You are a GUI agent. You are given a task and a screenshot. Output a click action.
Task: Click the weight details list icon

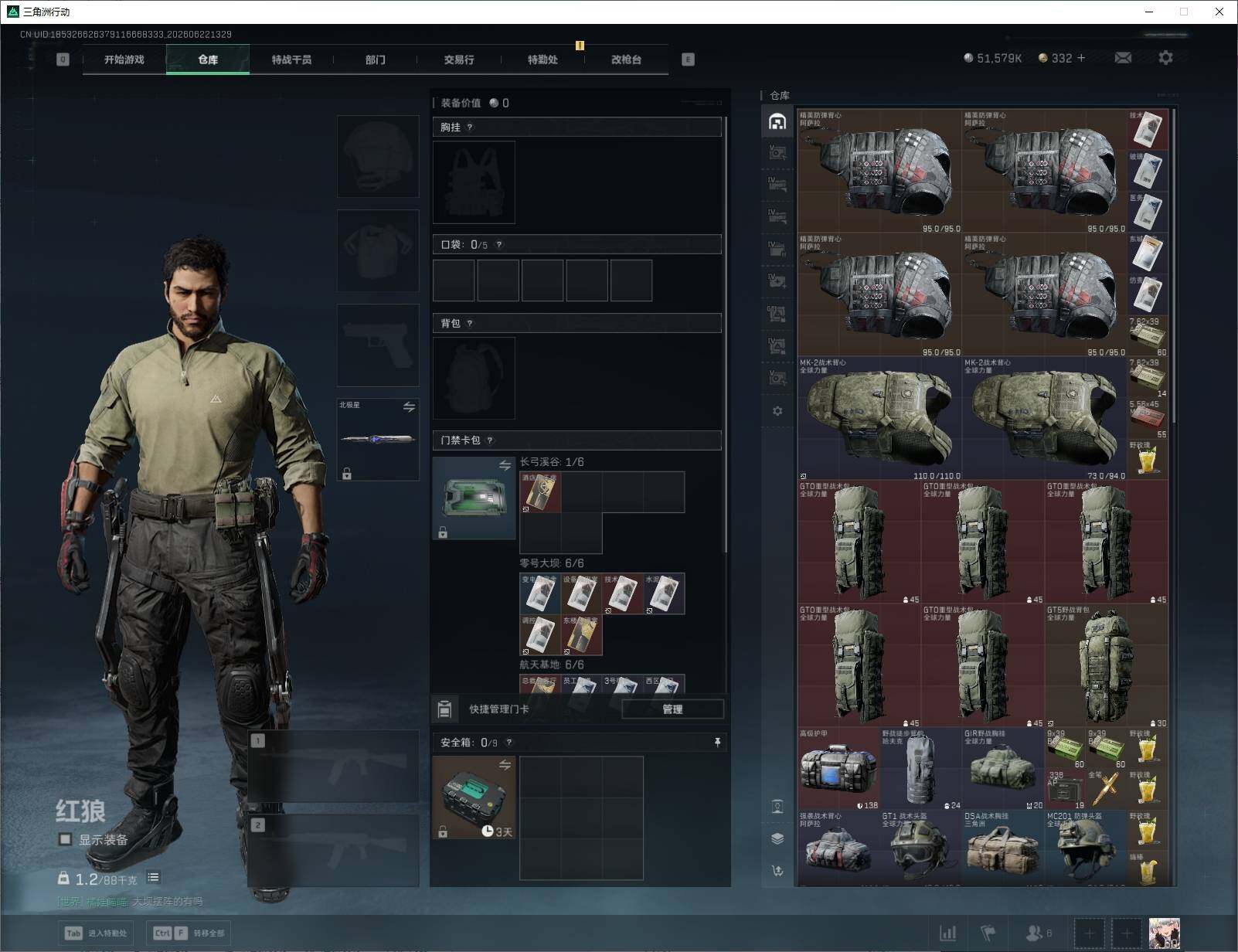pos(153,877)
